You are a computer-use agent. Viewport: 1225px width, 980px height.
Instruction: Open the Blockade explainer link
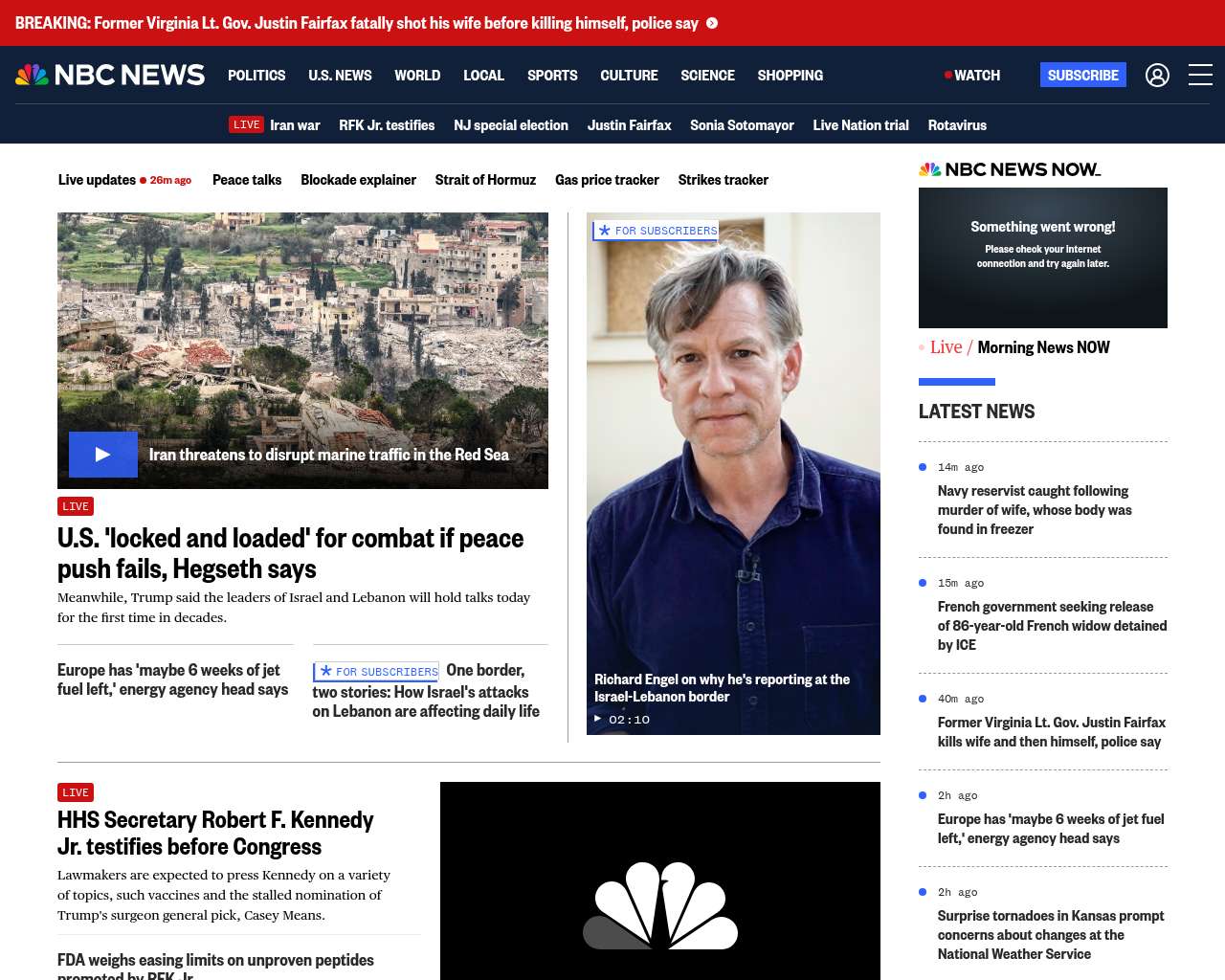point(358,179)
